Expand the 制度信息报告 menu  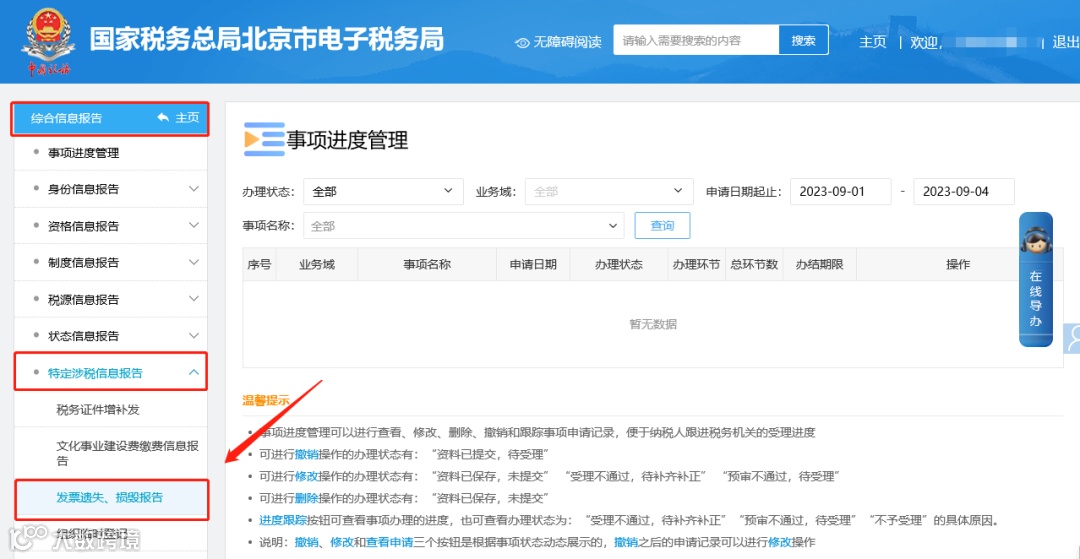point(110,262)
